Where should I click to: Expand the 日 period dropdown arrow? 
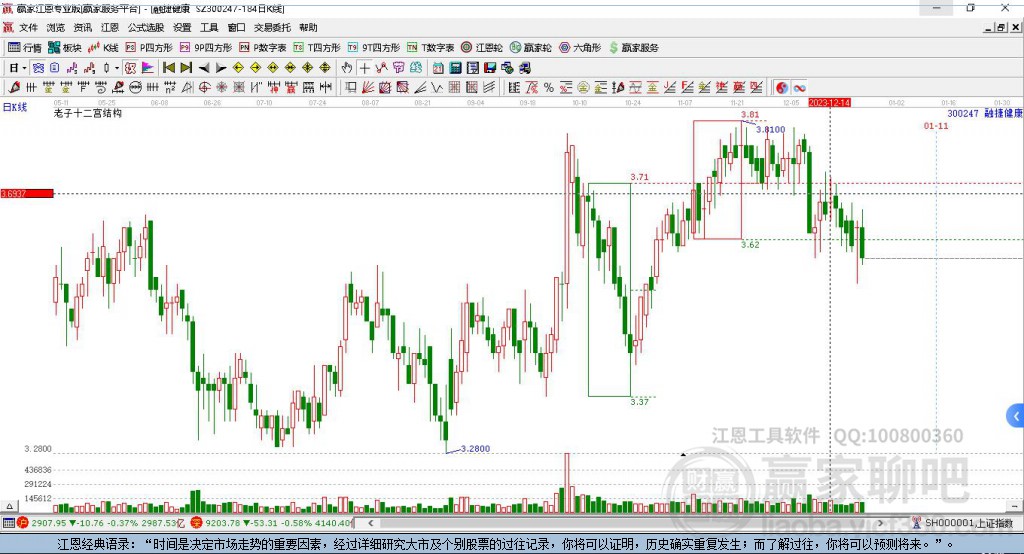[24, 68]
